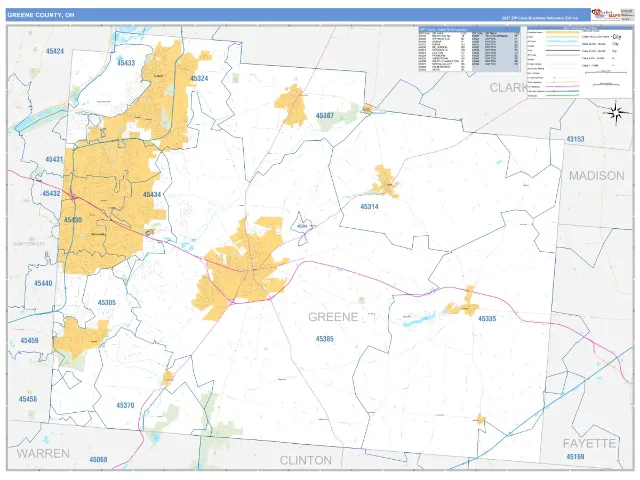The width and height of the screenshot is (640, 480).
Task: Click the "GREENE COUNTY, OH" map title
Action: tap(41, 15)
